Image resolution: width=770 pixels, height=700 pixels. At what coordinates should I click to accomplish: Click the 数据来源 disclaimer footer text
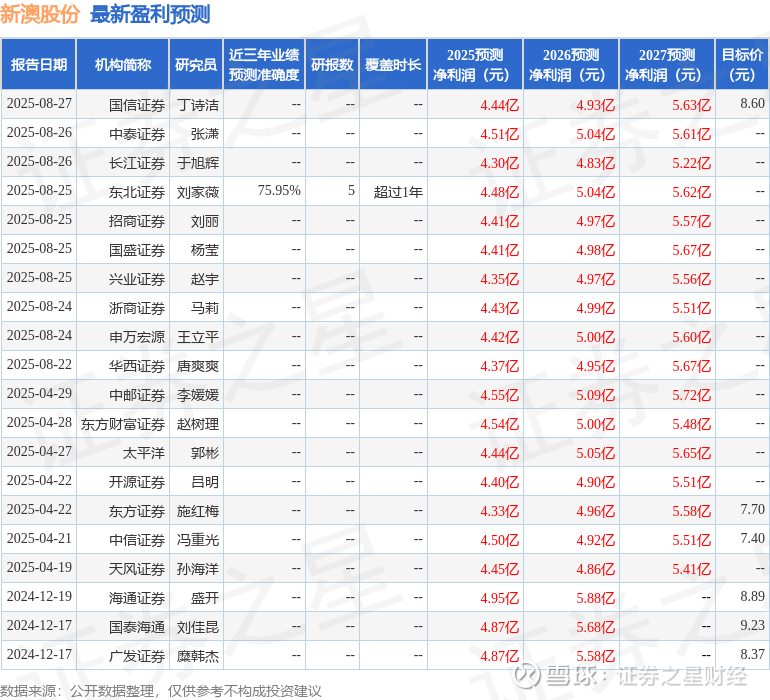coord(161,691)
